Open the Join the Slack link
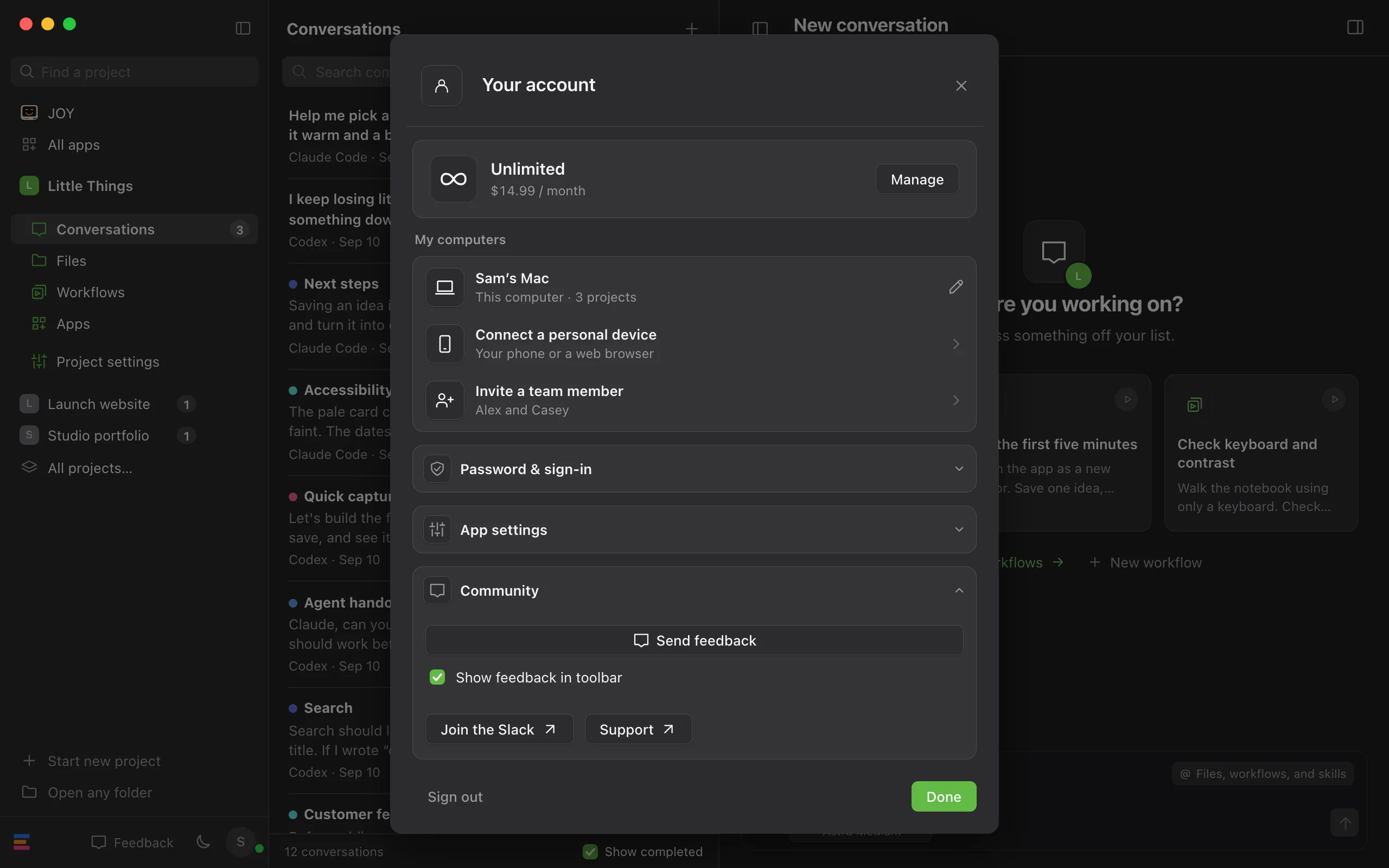 pos(499,729)
